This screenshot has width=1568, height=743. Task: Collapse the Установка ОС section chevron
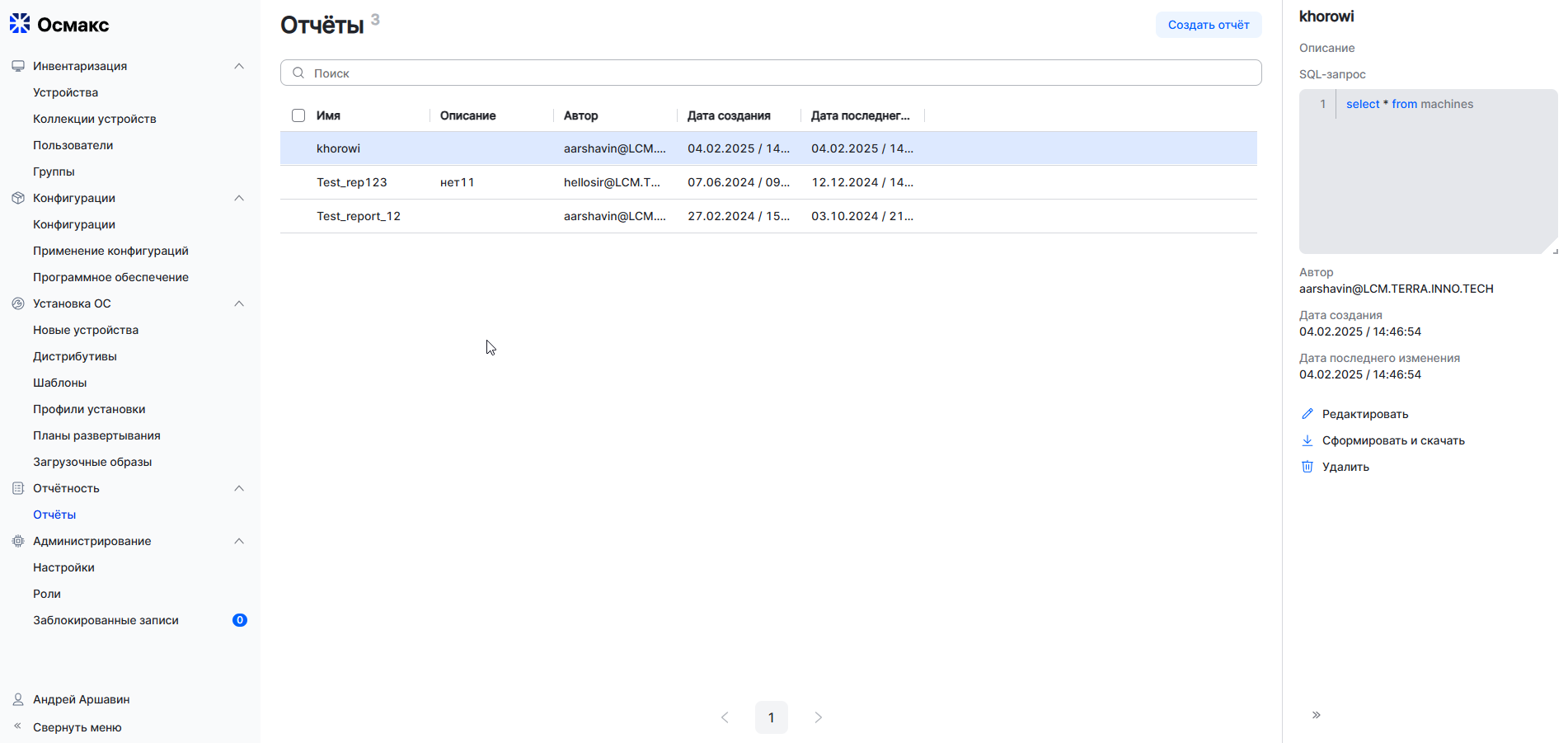[x=239, y=303]
